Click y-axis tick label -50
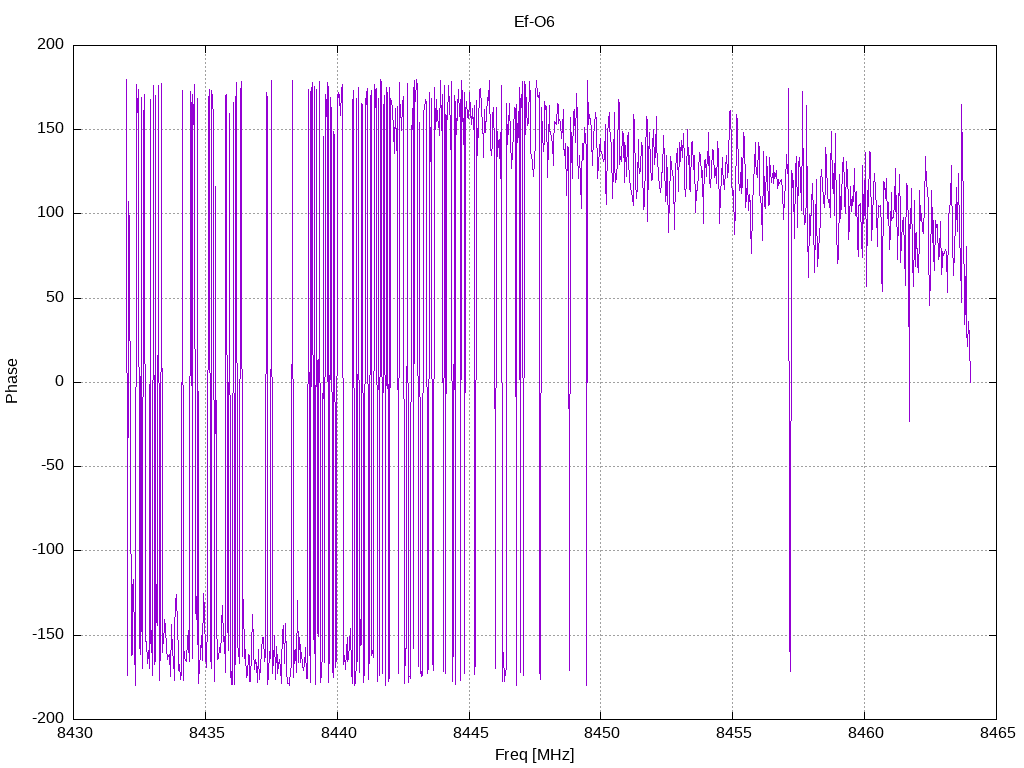The width and height of the screenshot is (1024, 768). (53, 466)
